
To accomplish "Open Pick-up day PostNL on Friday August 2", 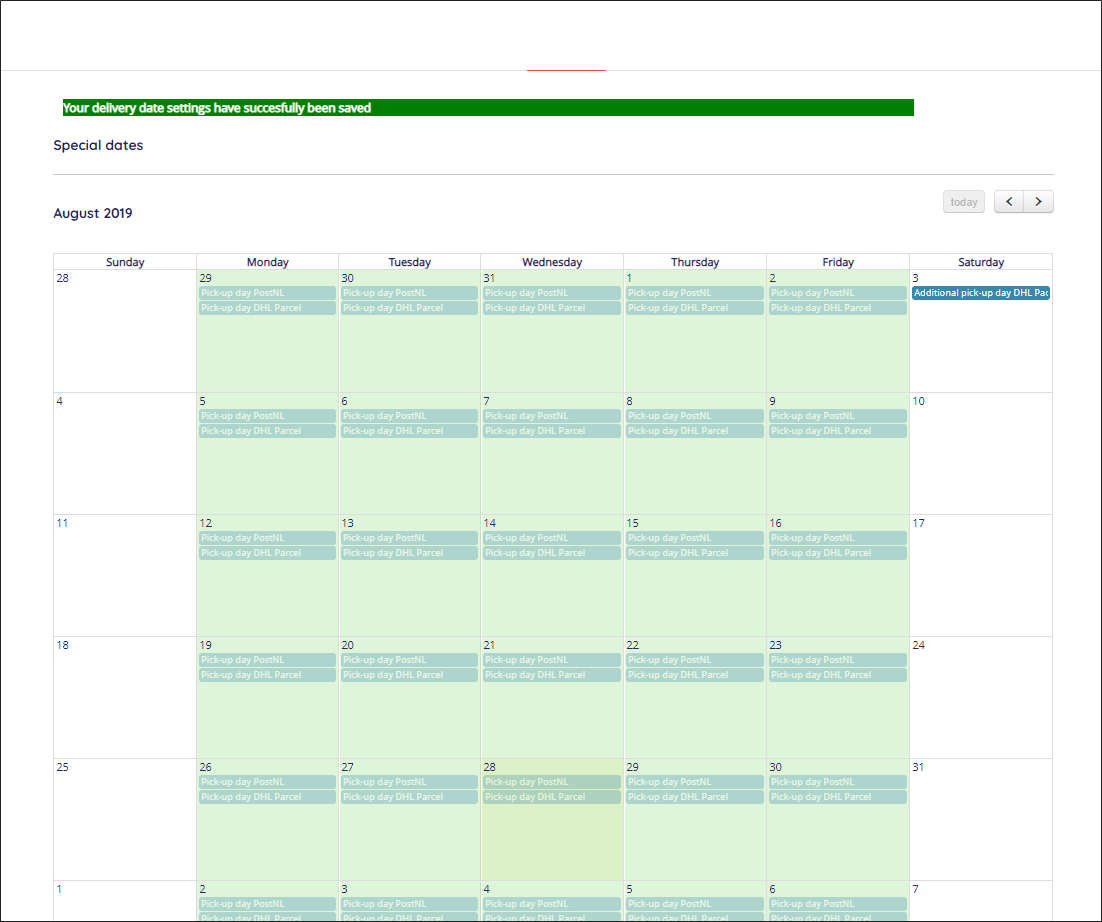I will tap(838, 293).
